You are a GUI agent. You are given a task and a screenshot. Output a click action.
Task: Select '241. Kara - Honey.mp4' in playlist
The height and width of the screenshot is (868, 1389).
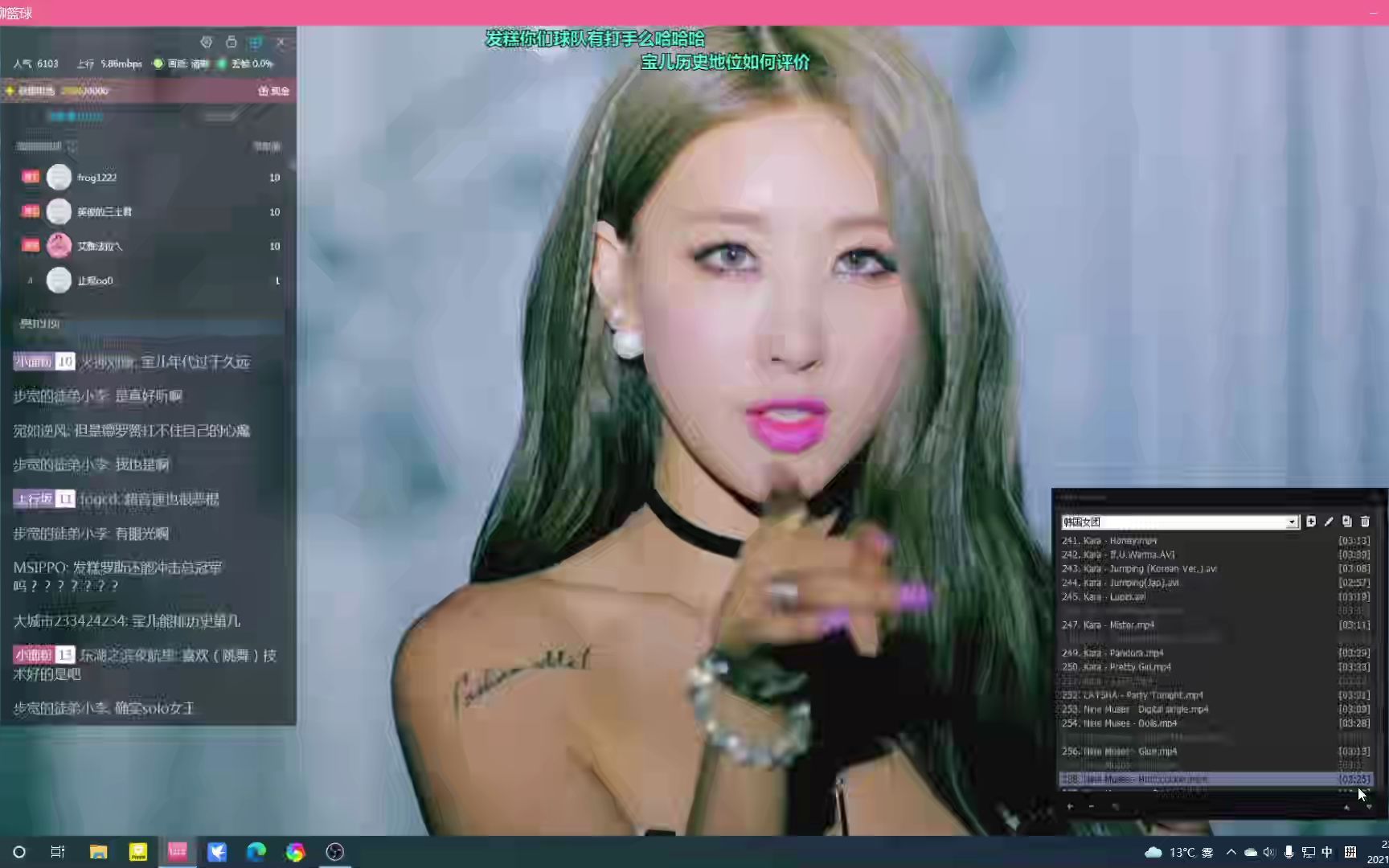click(1215, 541)
